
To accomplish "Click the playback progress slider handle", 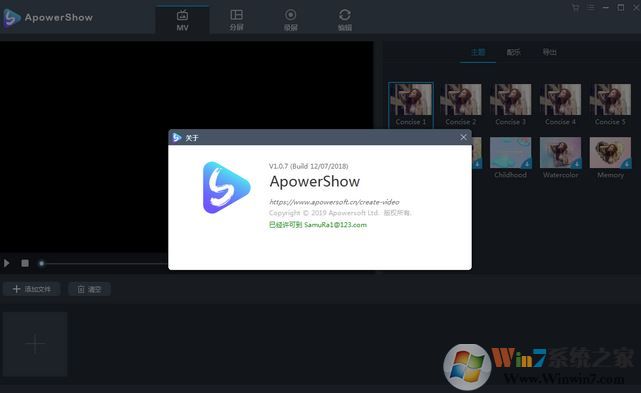I will pos(41,263).
